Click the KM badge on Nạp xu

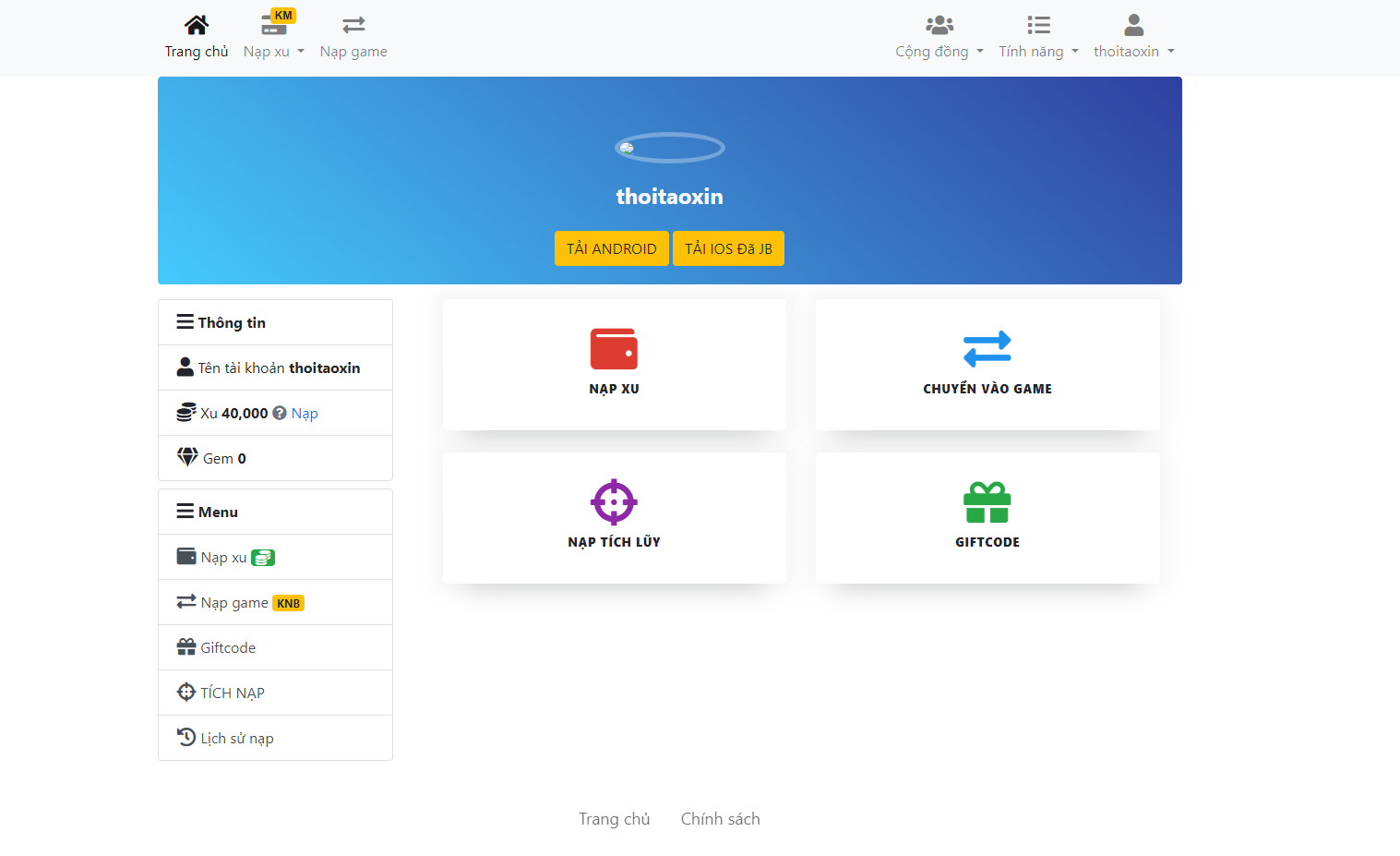(x=283, y=16)
